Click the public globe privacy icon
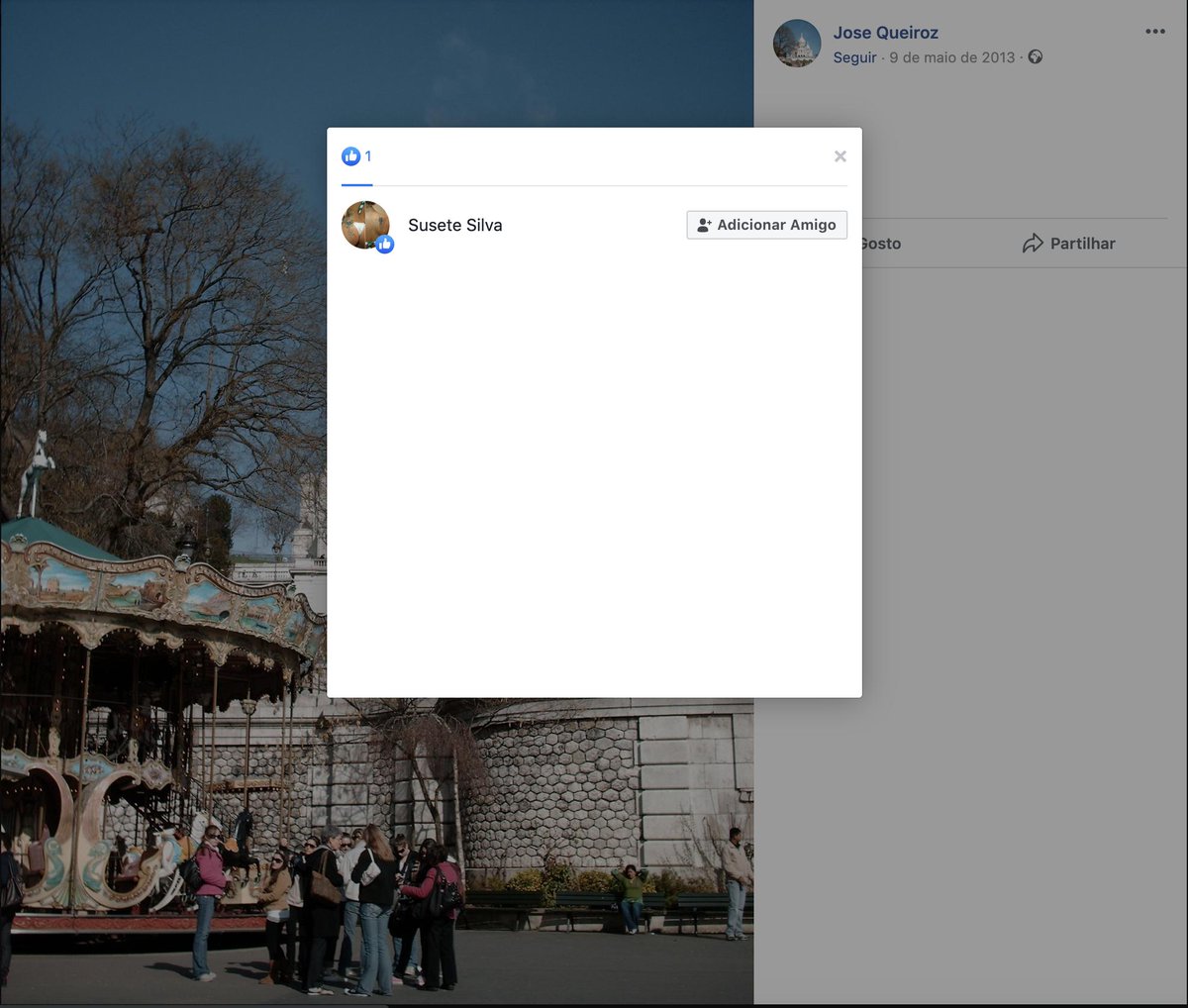Viewport: 1188px width, 1008px height. tap(1036, 57)
